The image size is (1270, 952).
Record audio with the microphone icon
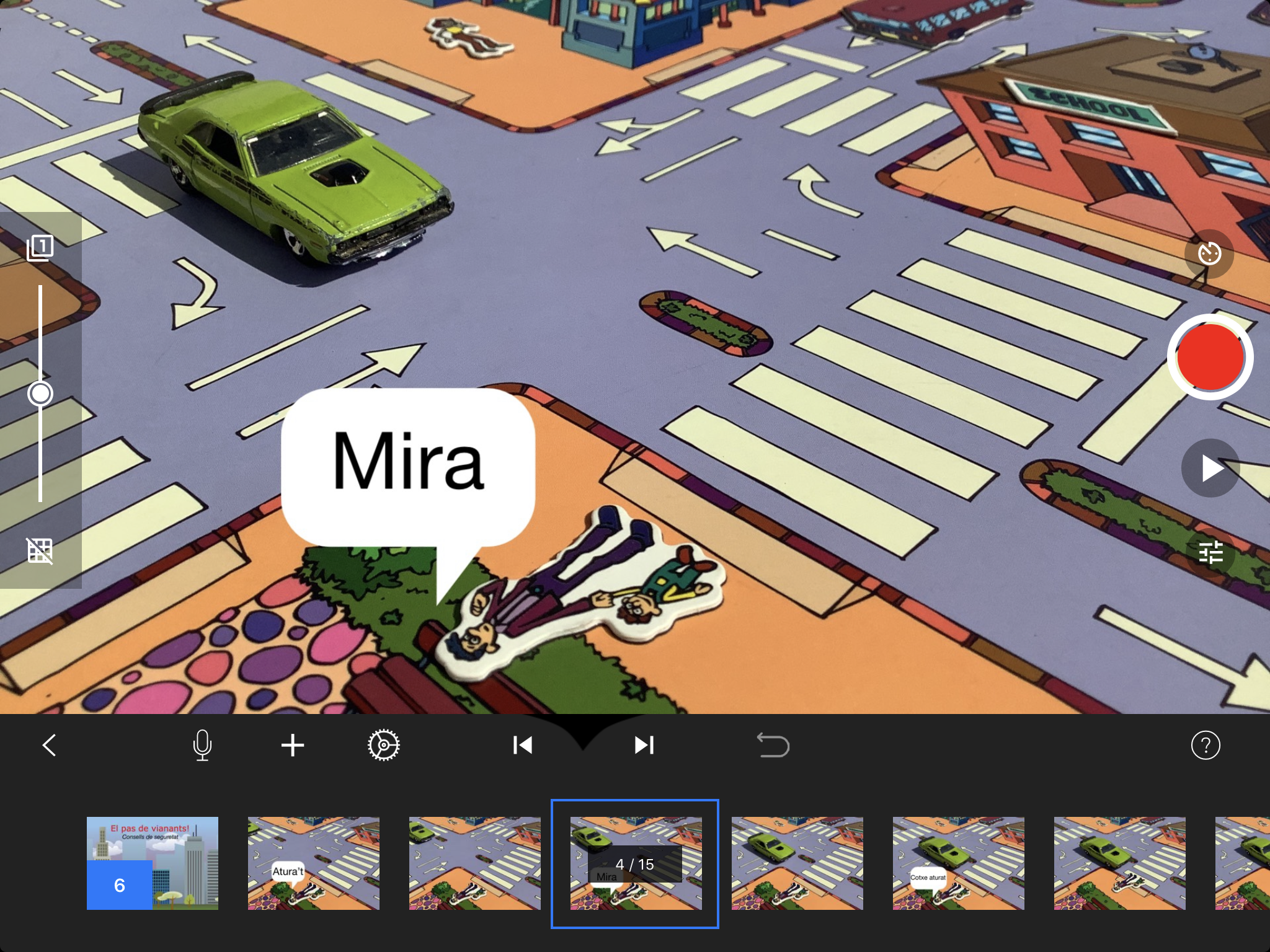pos(202,745)
